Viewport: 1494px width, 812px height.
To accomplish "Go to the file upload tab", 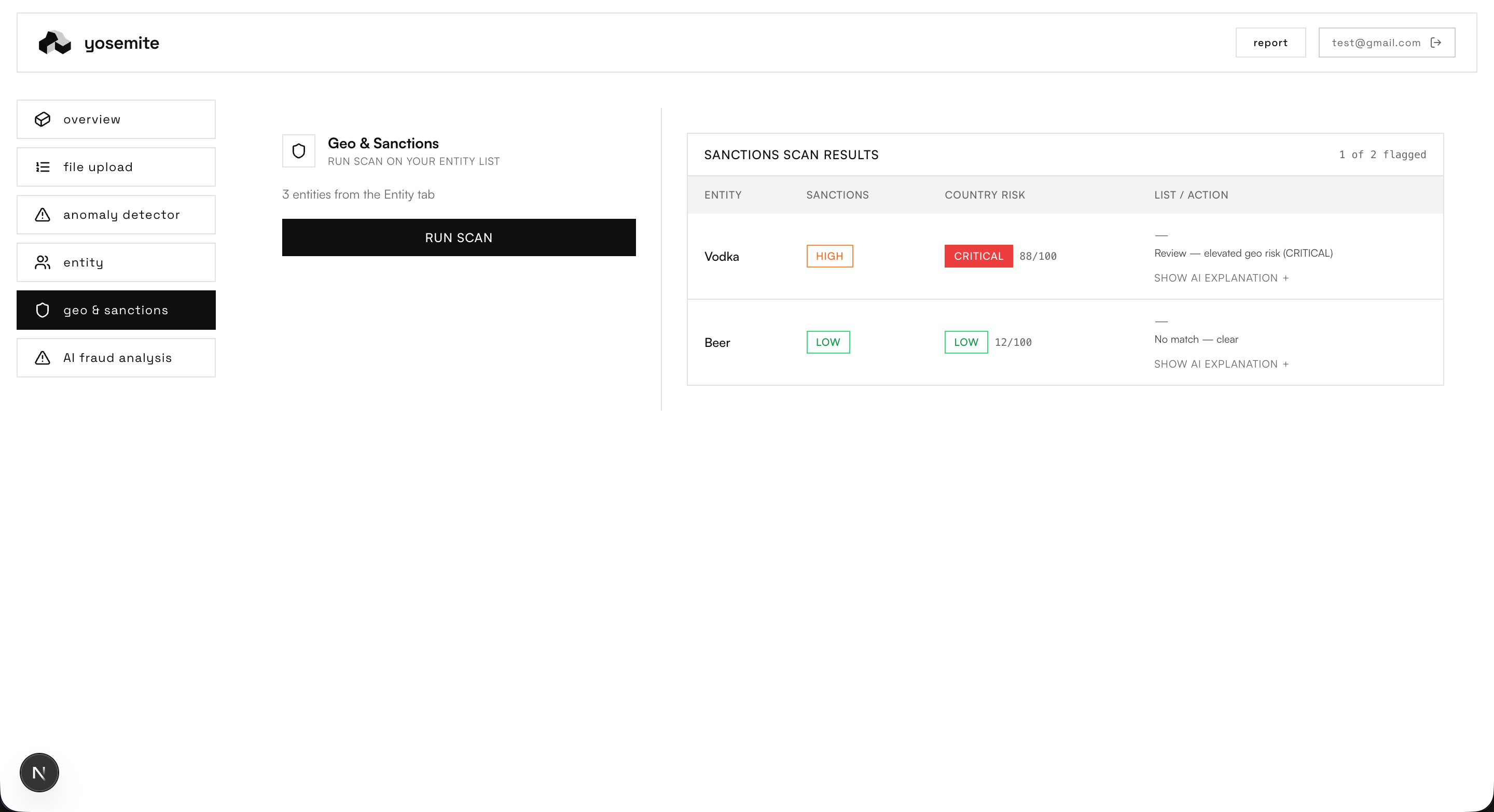I will (x=116, y=167).
